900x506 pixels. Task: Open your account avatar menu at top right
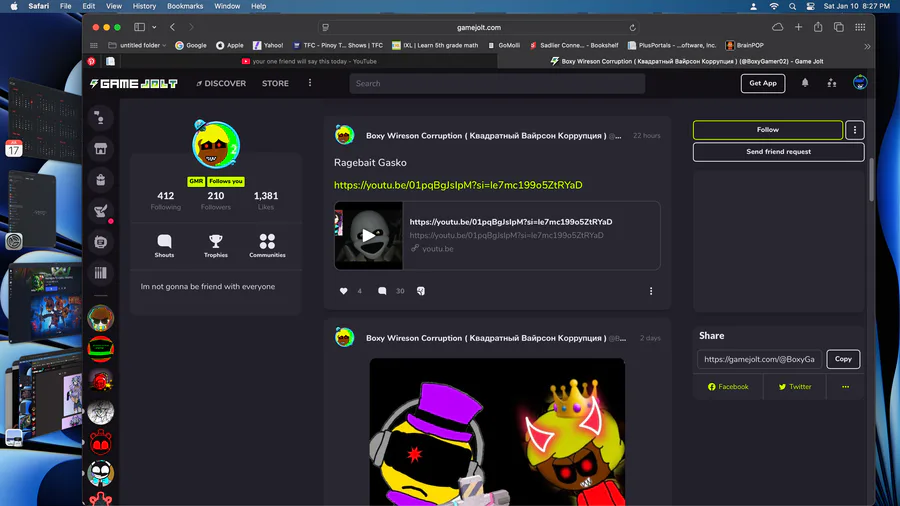coord(859,83)
